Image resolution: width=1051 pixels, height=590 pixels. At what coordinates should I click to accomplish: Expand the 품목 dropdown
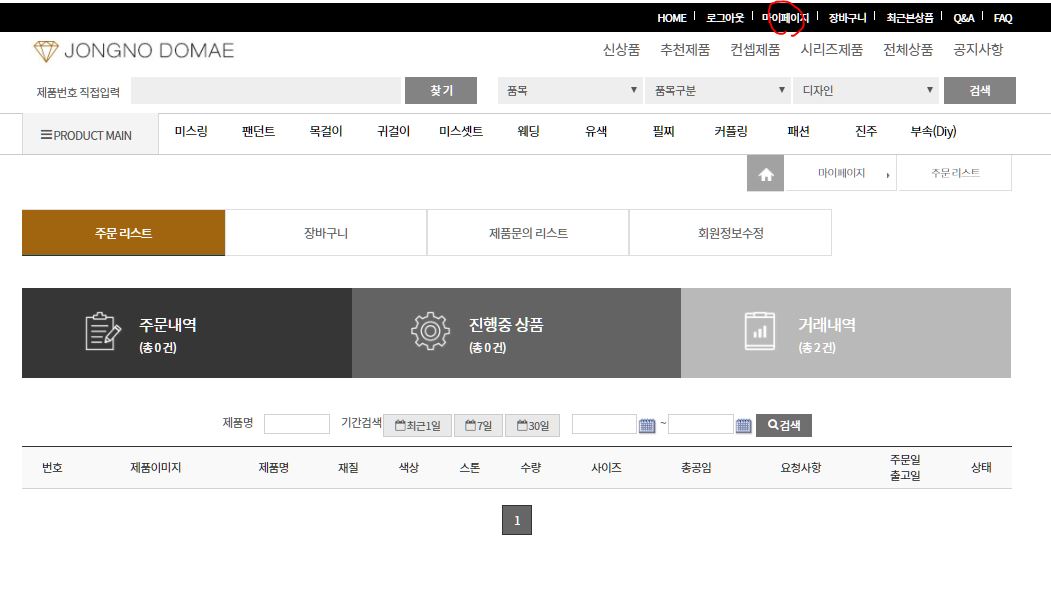pyautogui.click(x=570, y=91)
